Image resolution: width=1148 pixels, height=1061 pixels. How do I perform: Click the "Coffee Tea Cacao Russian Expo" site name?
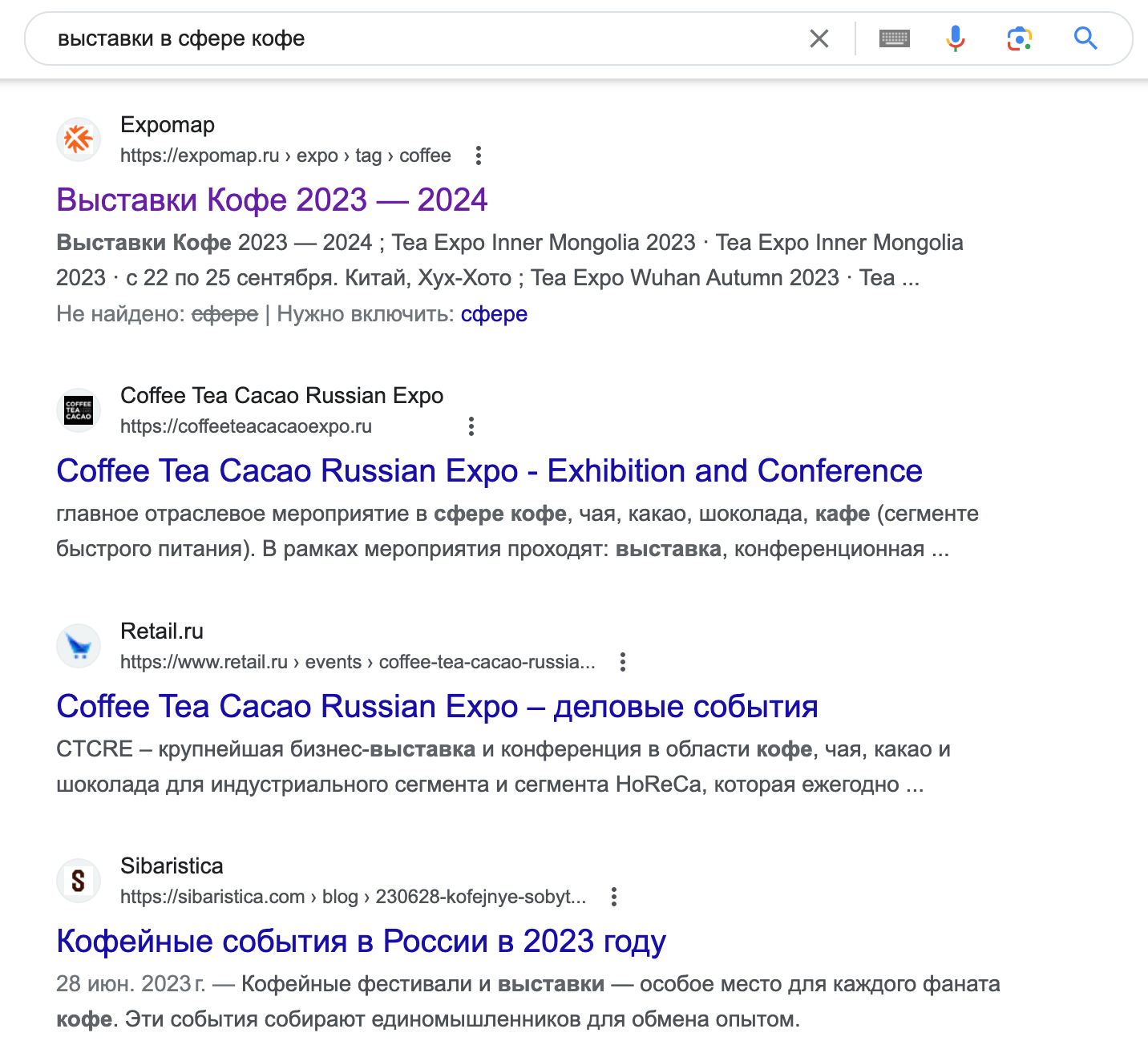[281, 396]
